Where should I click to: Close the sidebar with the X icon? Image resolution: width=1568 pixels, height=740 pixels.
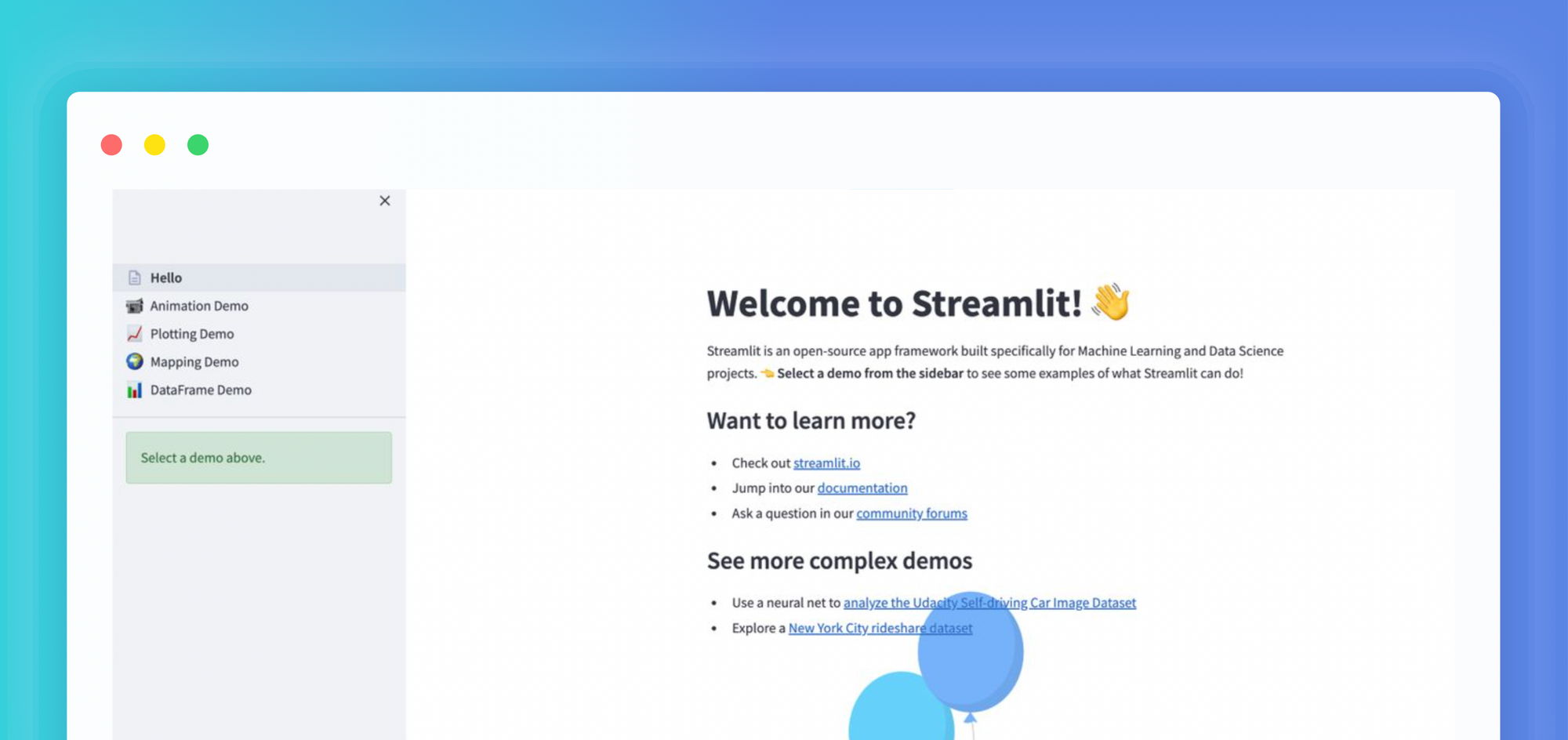click(x=384, y=201)
